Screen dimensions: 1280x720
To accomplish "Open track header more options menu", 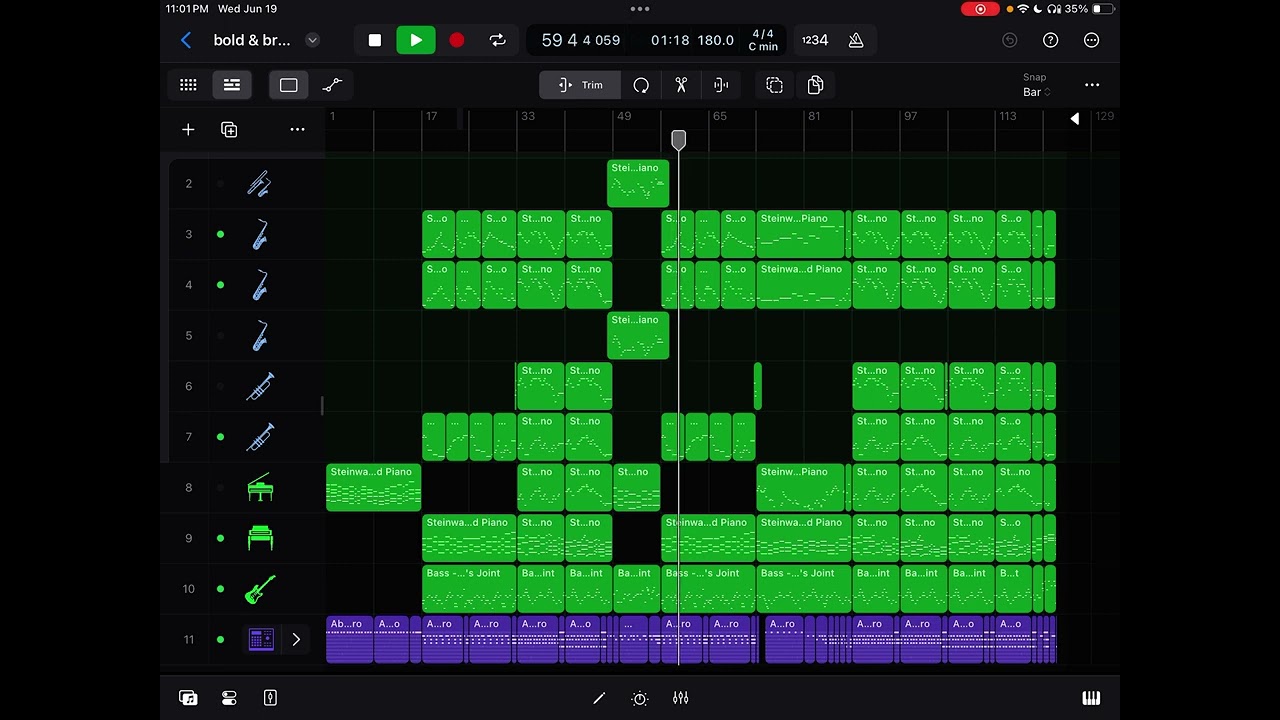I will (297, 130).
